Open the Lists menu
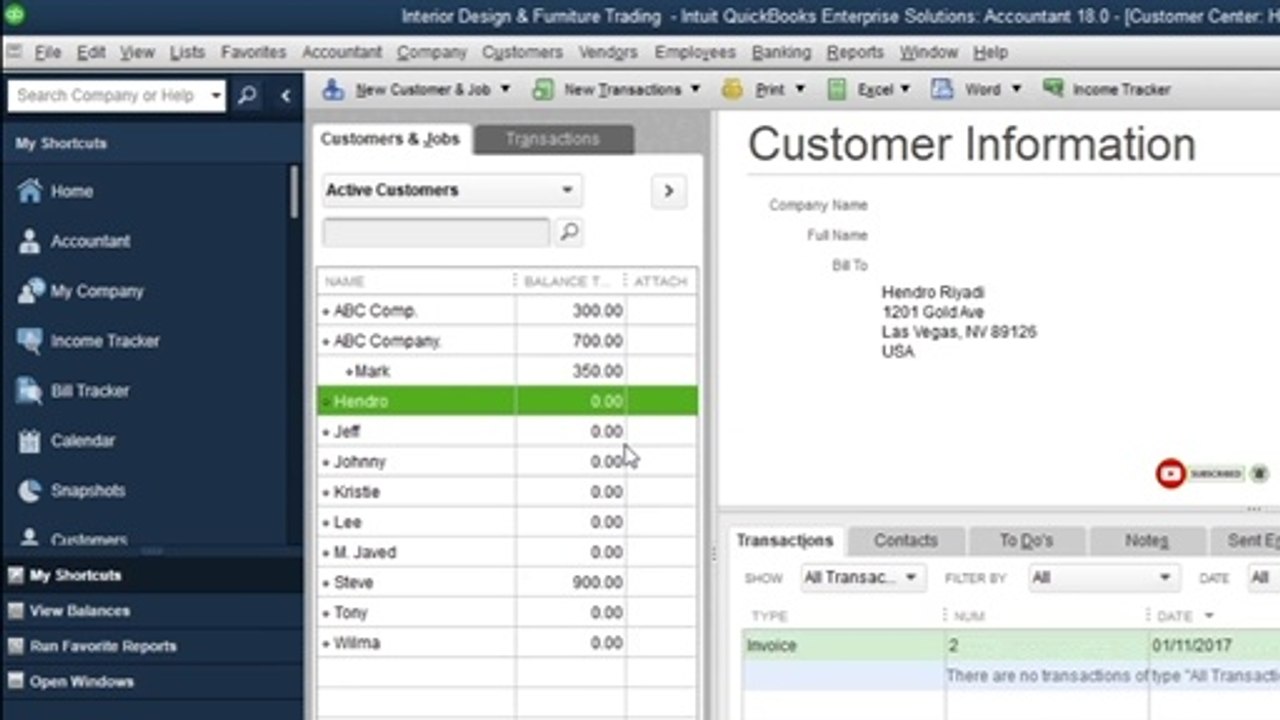The image size is (1280, 720). pyautogui.click(x=186, y=52)
